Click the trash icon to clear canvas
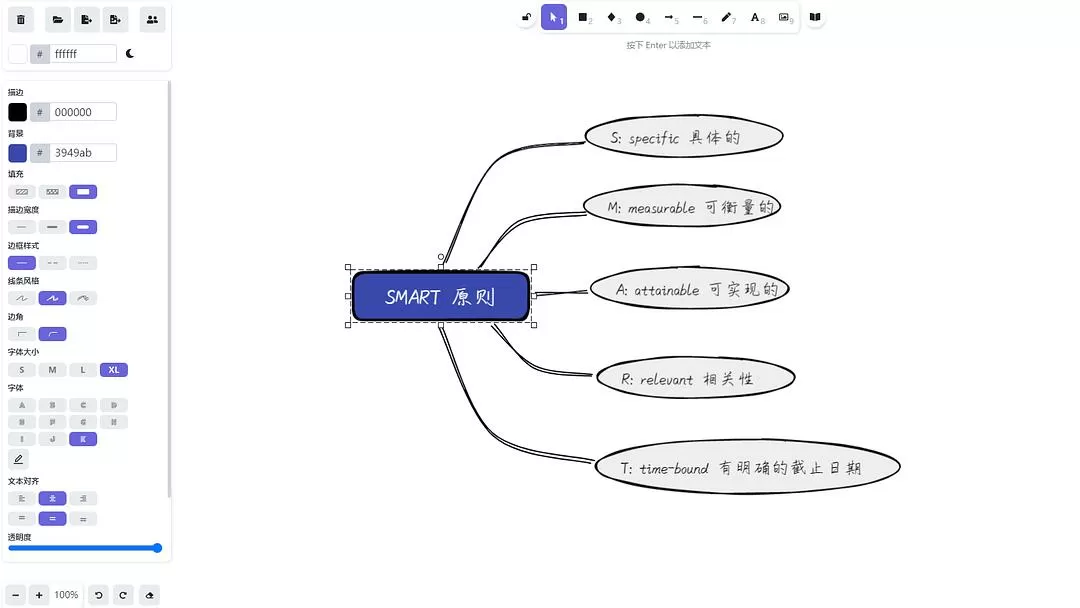1080x608 pixels. tap(21, 20)
